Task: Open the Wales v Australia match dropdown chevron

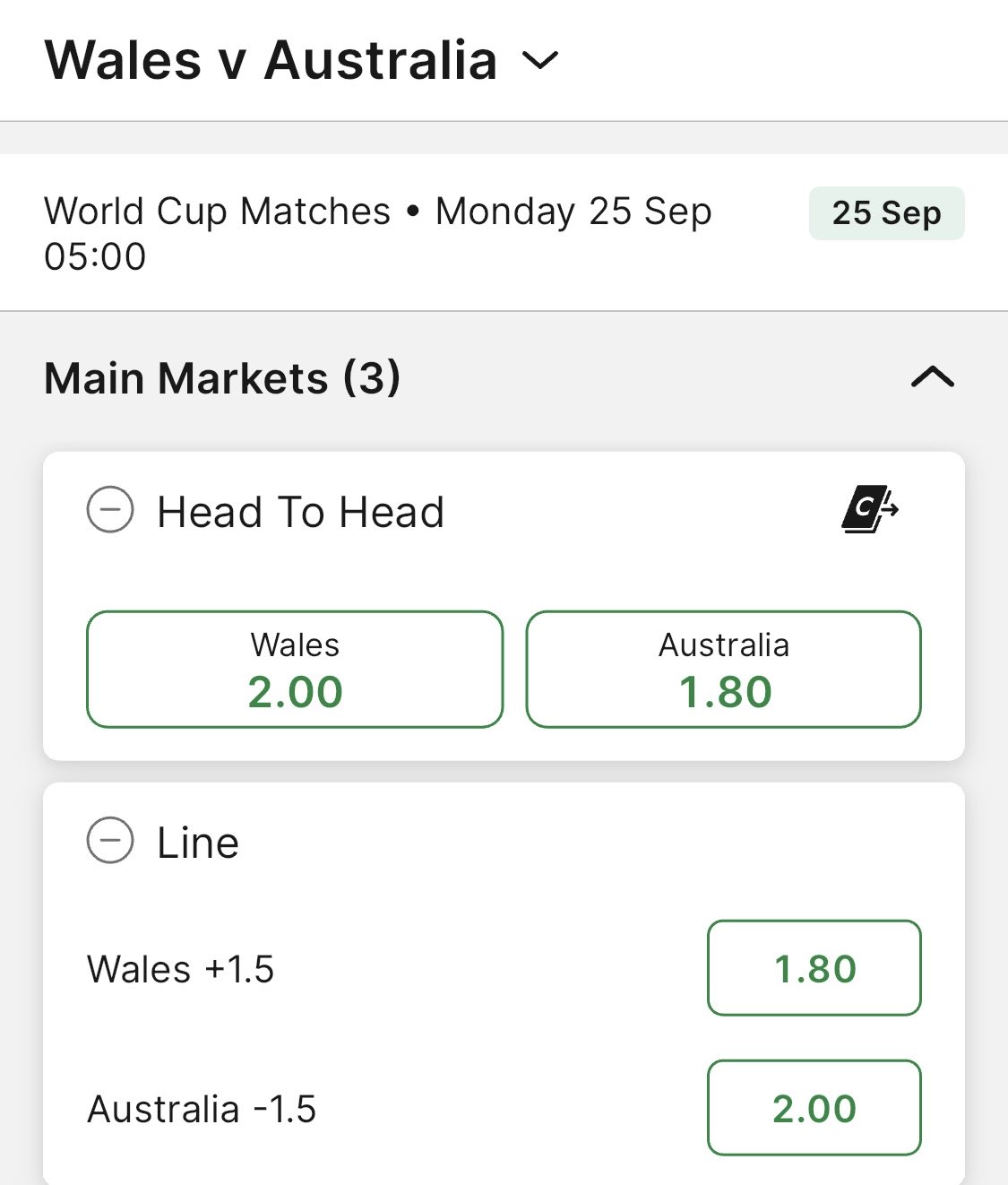Action: (540, 61)
